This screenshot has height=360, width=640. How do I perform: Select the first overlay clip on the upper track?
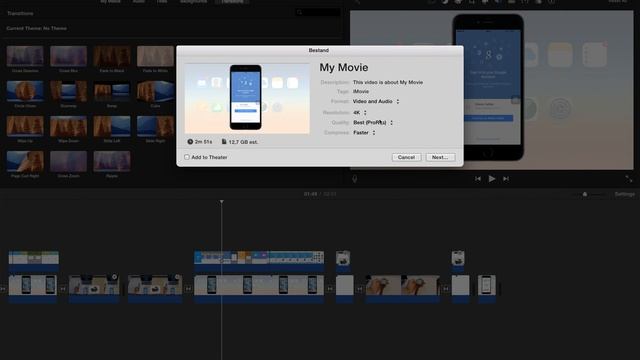tap(34, 261)
